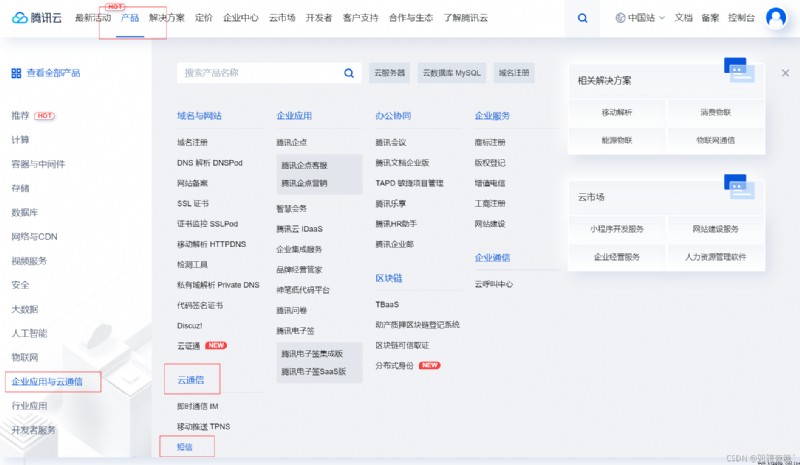Open the 开发者 menu
The height and width of the screenshot is (465, 800).
tap(319, 18)
